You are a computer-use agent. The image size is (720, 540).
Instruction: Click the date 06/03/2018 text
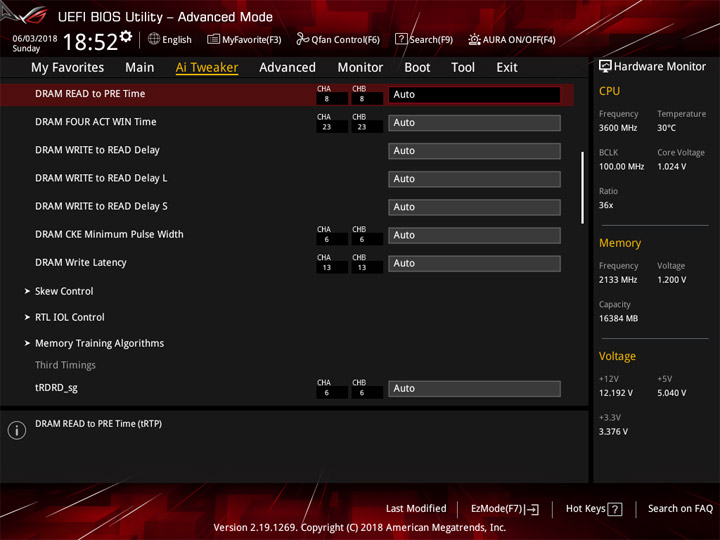point(35,39)
